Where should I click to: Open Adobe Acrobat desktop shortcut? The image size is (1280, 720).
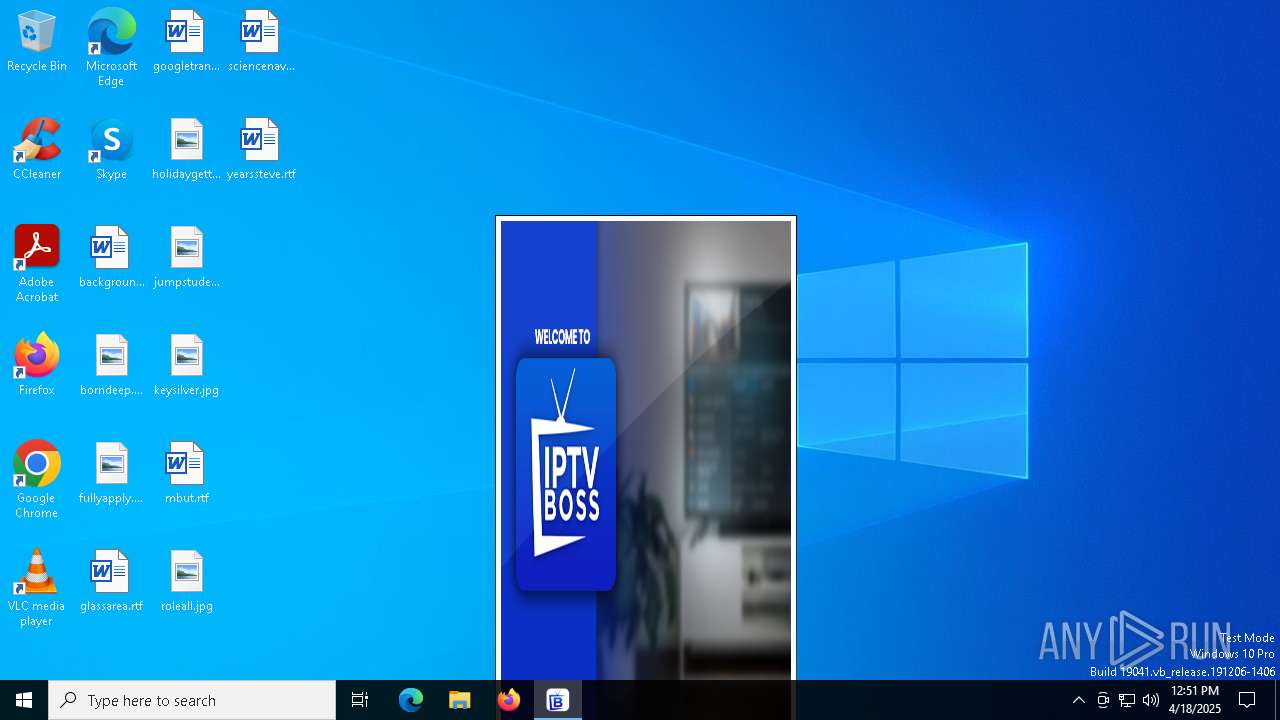click(x=37, y=264)
